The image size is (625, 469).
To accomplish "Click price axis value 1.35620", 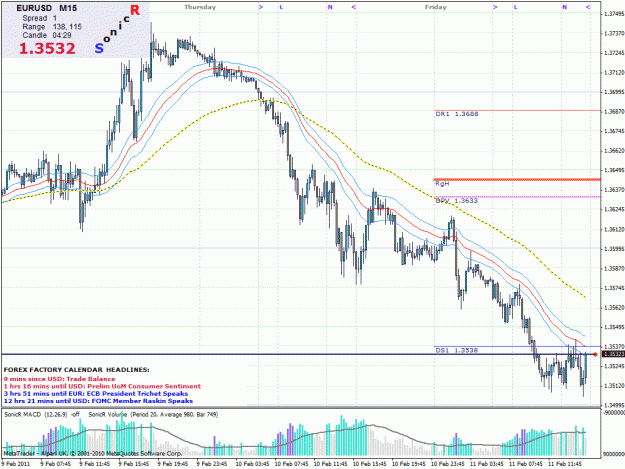I will 614,308.
